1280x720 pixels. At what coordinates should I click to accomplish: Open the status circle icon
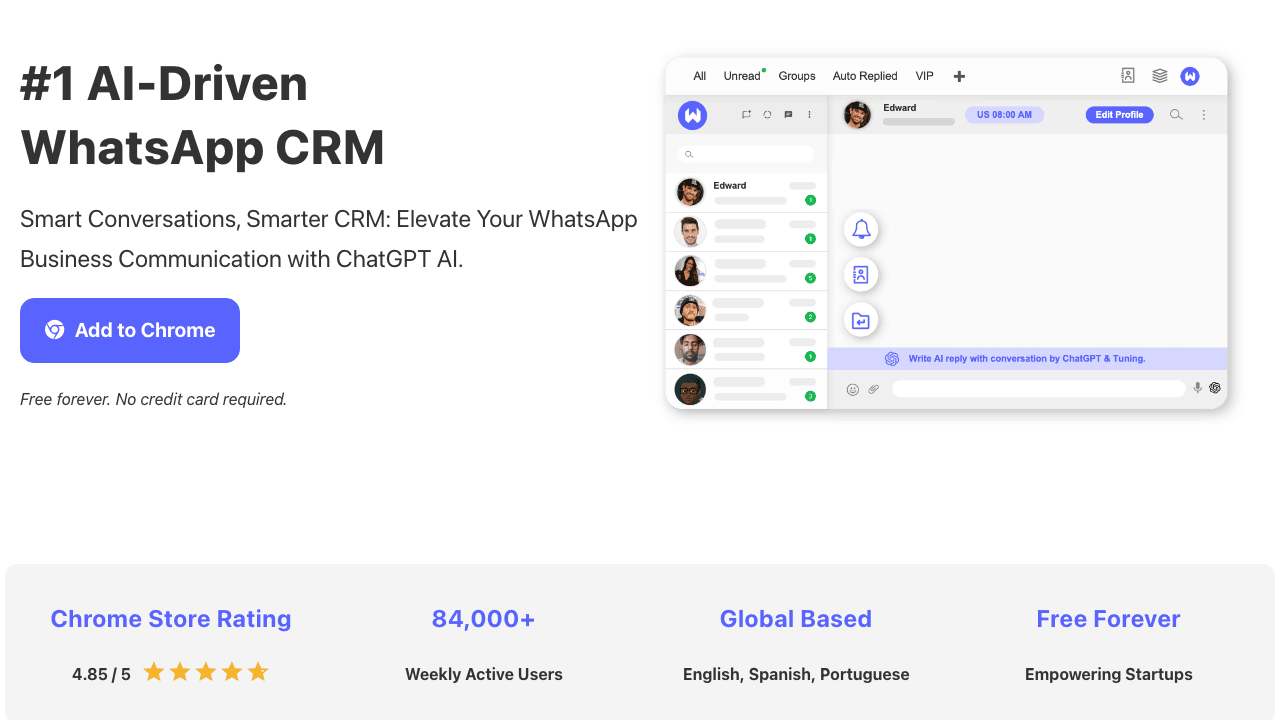(767, 115)
